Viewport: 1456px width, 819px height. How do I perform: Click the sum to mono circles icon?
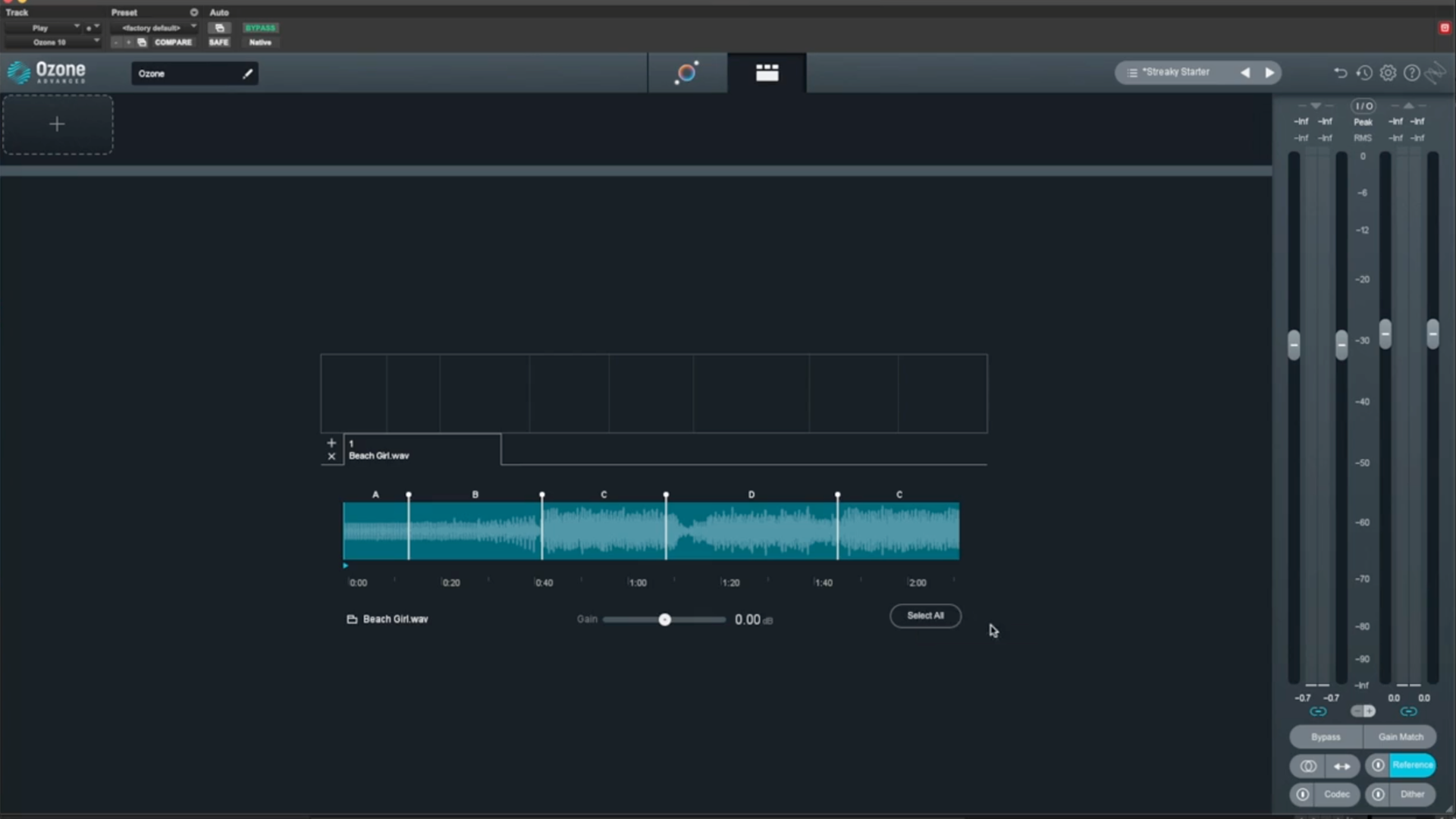[x=1308, y=766]
